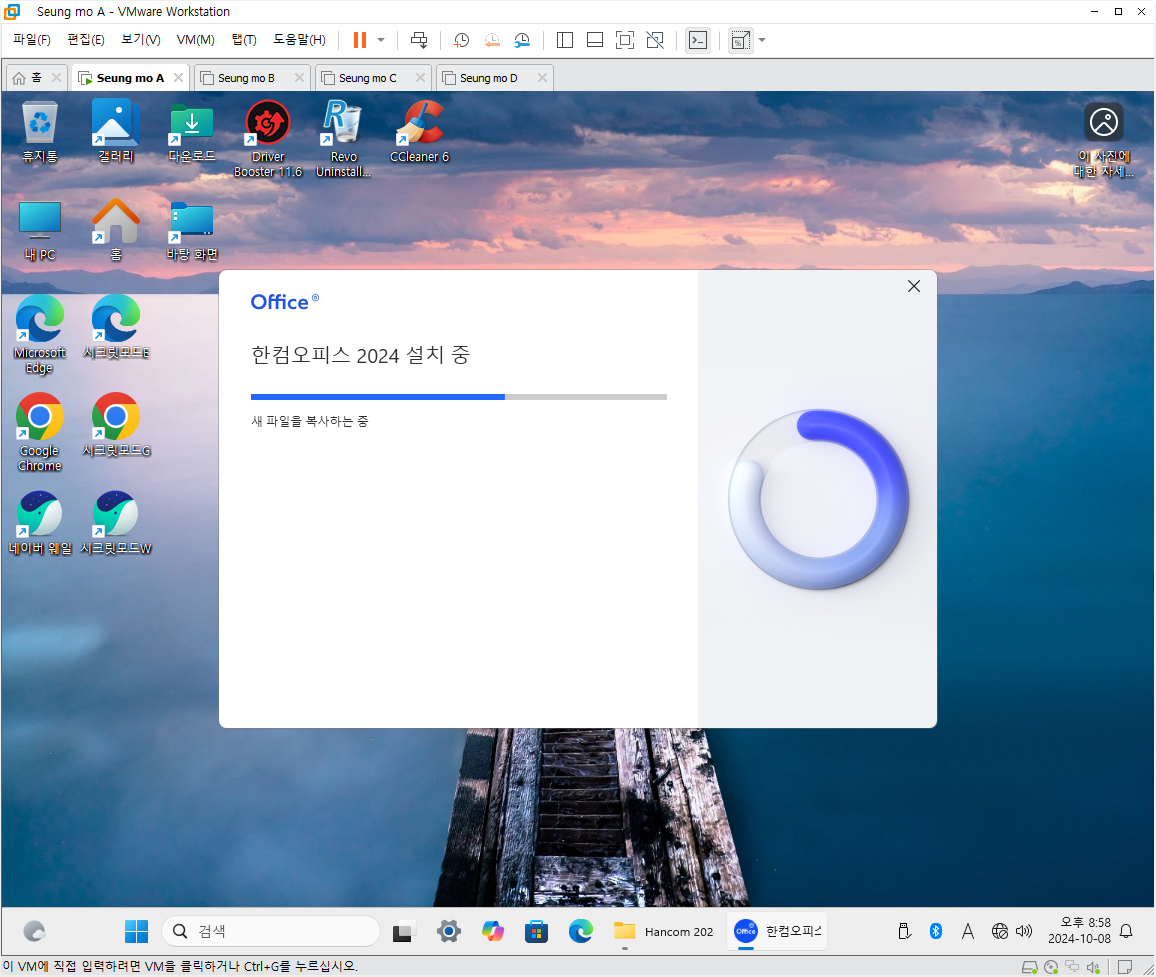
Task: Open the 탭(T) menu
Action: click(244, 40)
